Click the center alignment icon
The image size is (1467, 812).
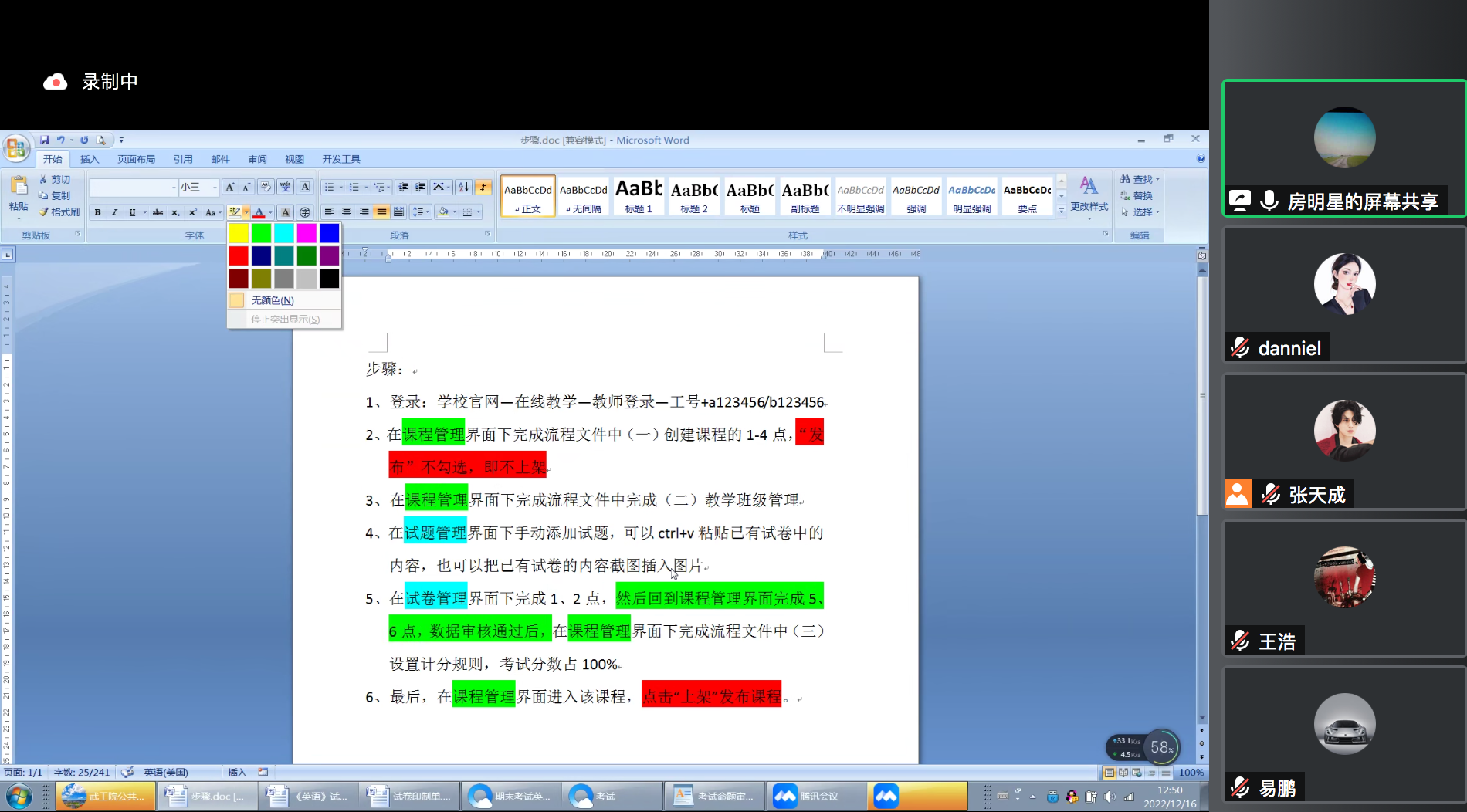tap(347, 211)
